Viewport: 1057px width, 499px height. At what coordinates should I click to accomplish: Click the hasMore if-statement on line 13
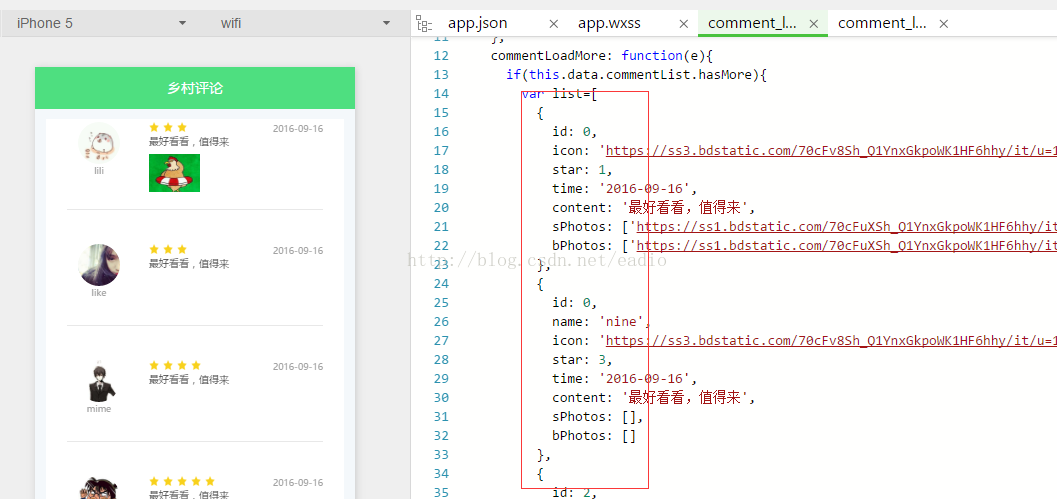click(x=637, y=75)
